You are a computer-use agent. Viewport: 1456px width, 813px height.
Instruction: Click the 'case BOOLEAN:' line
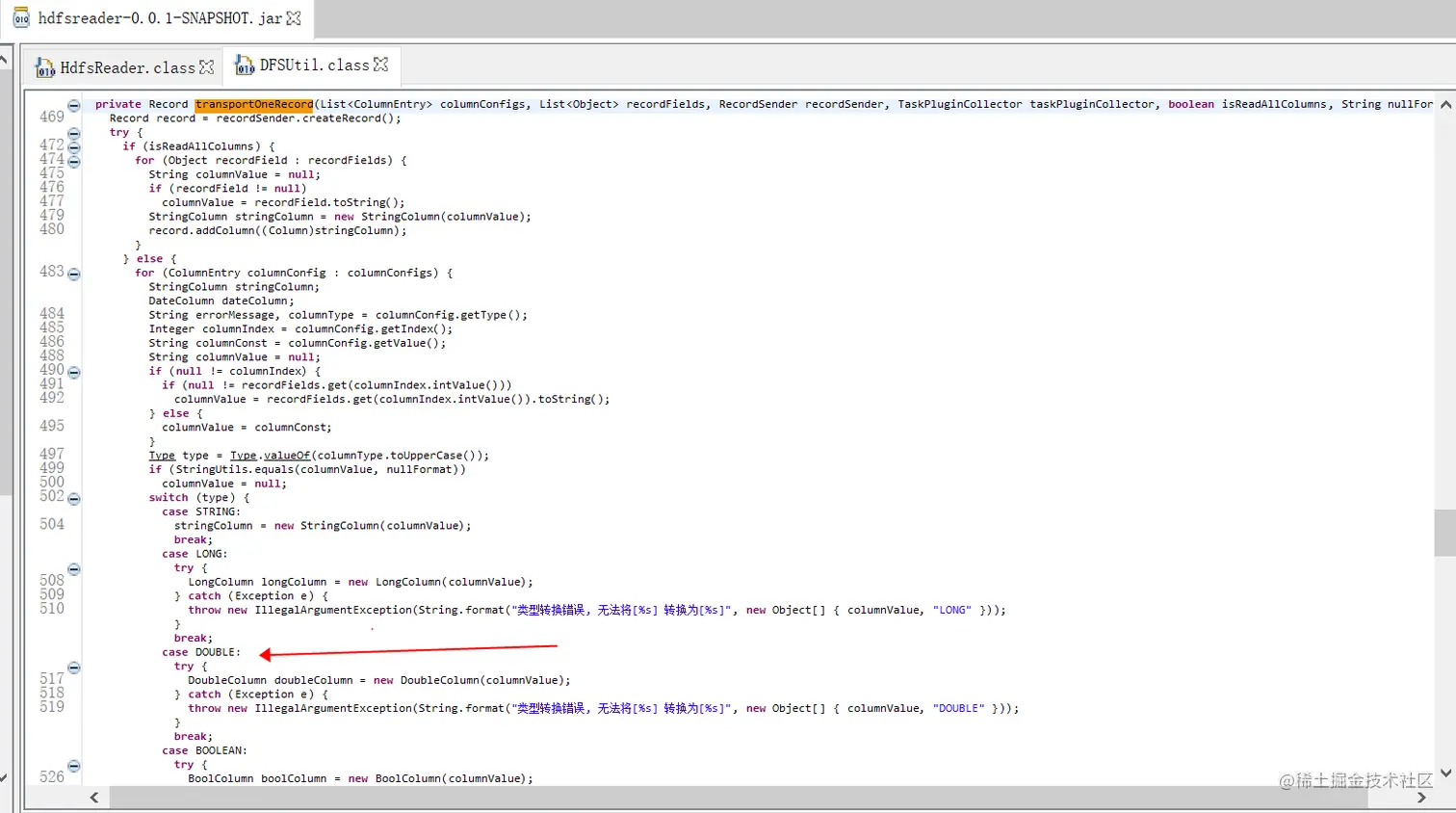pyautogui.click(x=204, y=750)
